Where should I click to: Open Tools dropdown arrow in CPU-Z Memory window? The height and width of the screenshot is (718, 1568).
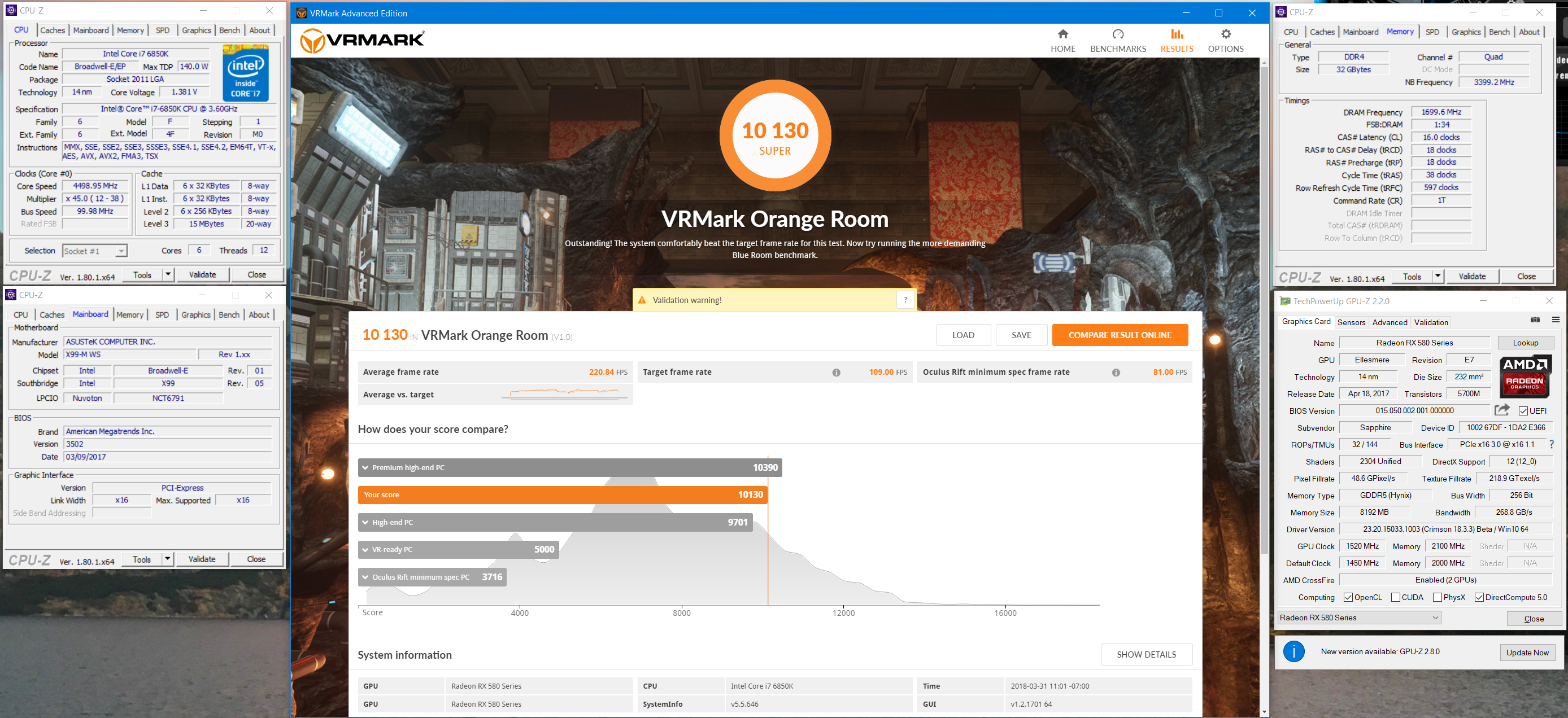pyautogui.click(x=1438, y=276)
